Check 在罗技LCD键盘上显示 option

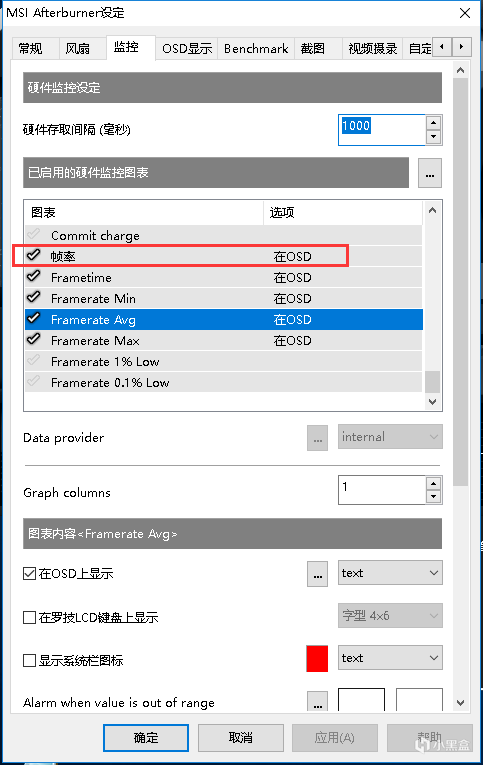(29, 618)
